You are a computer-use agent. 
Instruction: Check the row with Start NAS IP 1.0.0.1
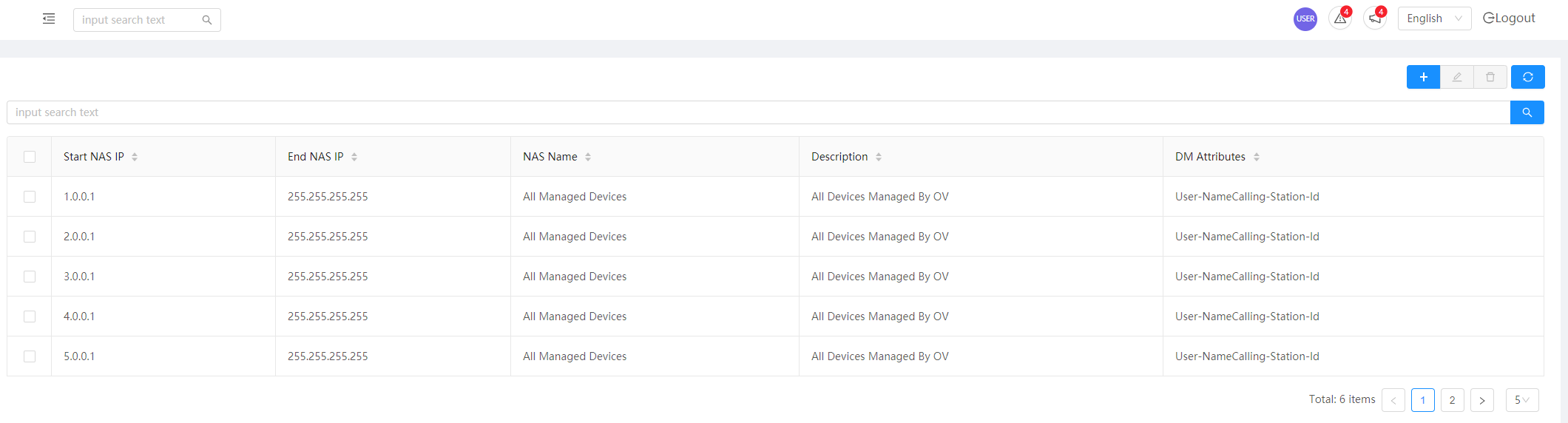tap(30, 197)
